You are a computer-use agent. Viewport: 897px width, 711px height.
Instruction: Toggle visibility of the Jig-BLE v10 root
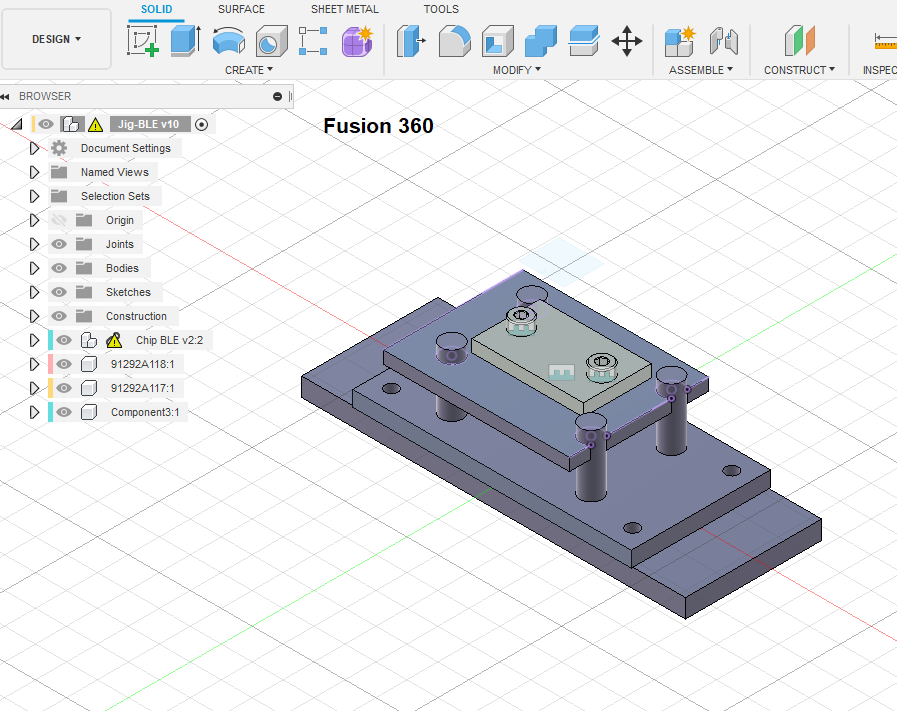pyautogui.click(x=46, y=124)
